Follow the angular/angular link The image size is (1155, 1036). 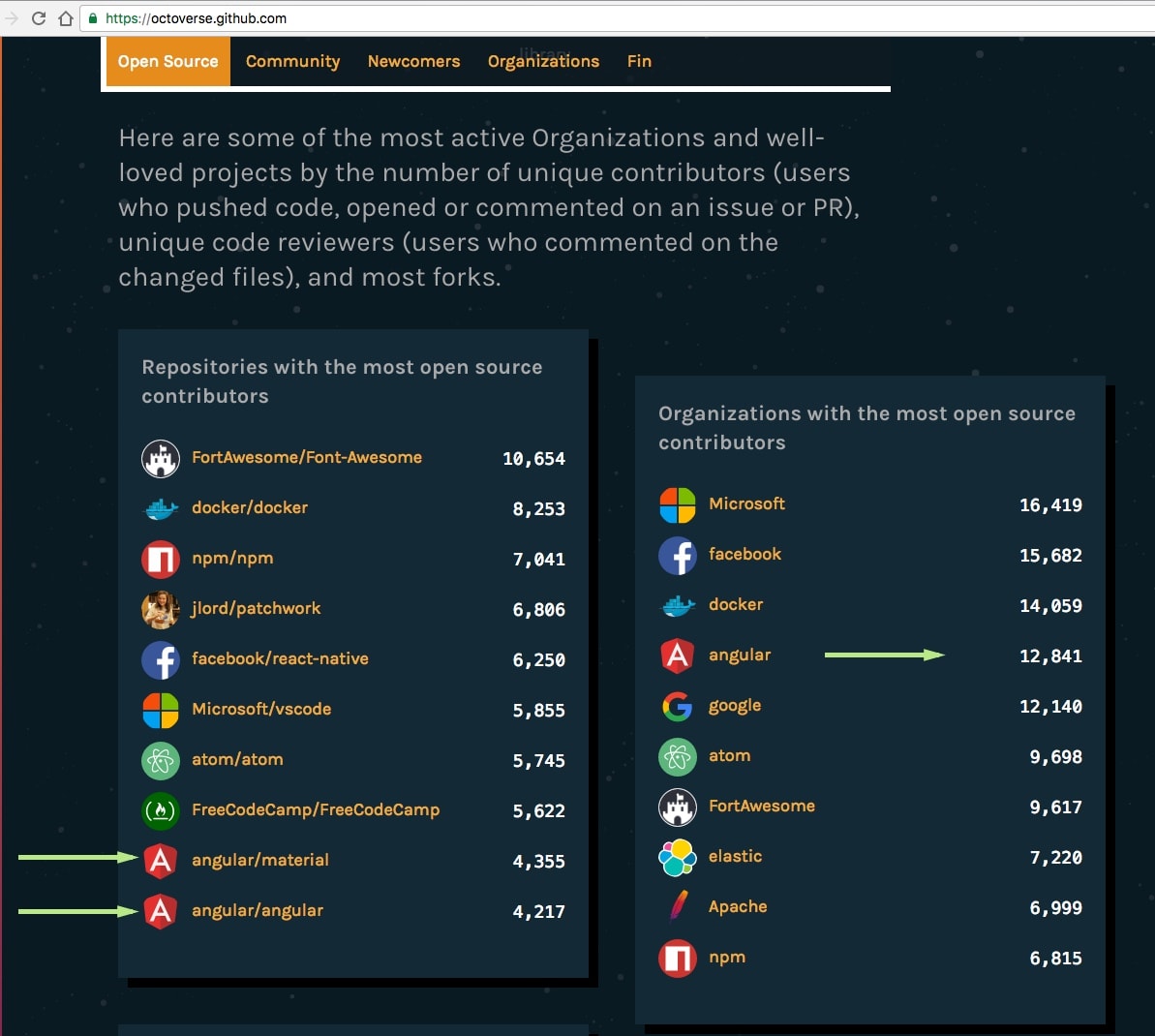coord(257,911)
